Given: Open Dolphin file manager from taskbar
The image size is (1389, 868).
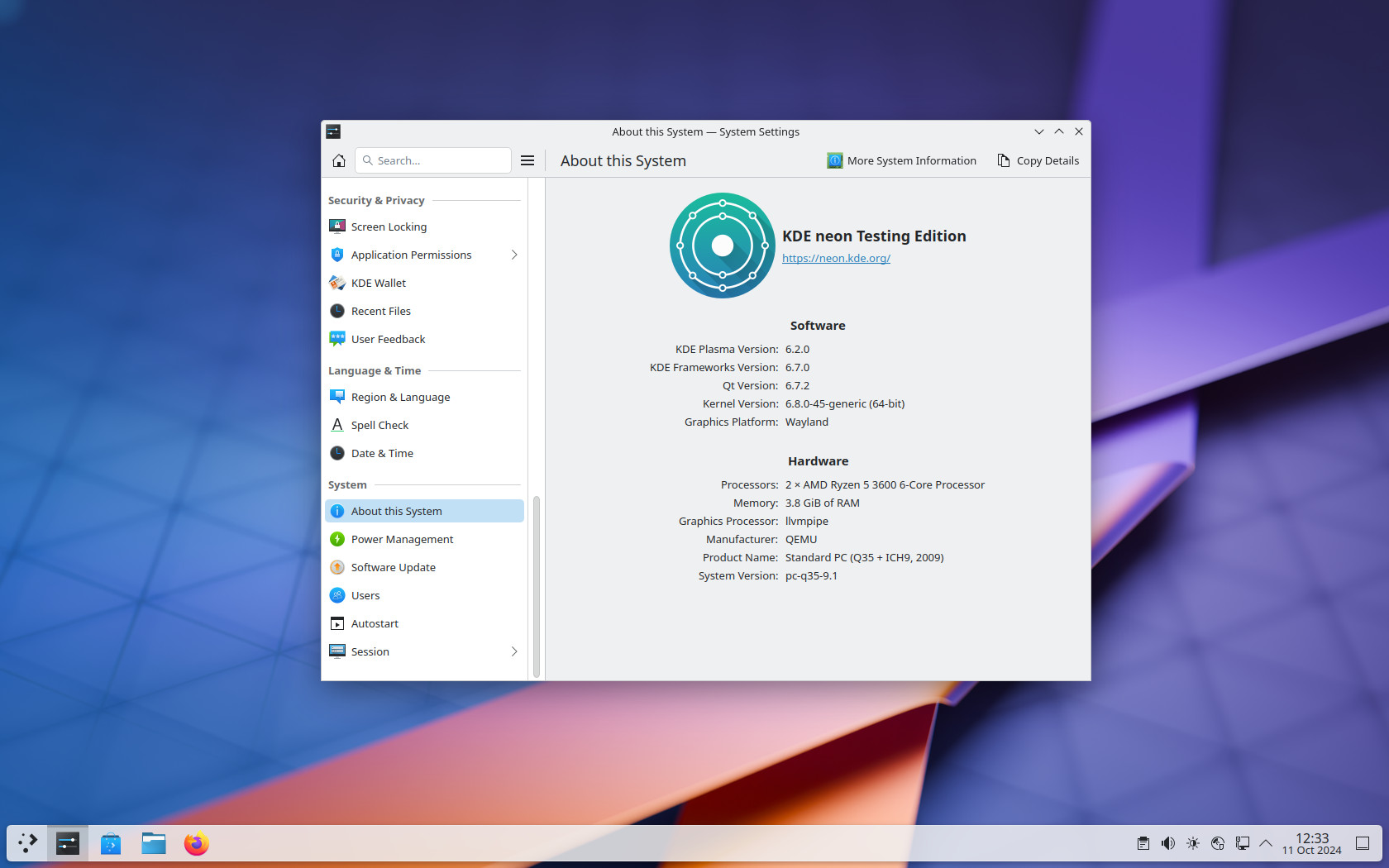Looking at the screenshot, I should pos(154,843).
